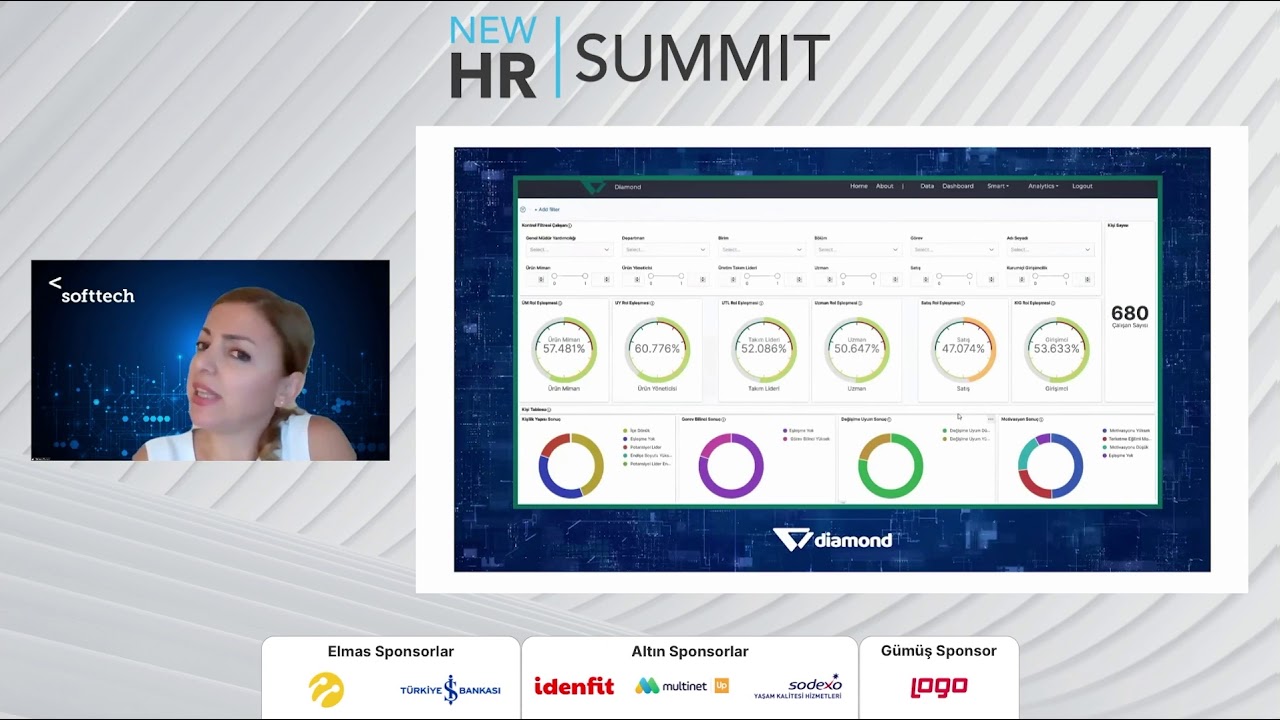Open the Departman select dropdown
This screenshot has width=1280, height=720.
coord(664,250)
